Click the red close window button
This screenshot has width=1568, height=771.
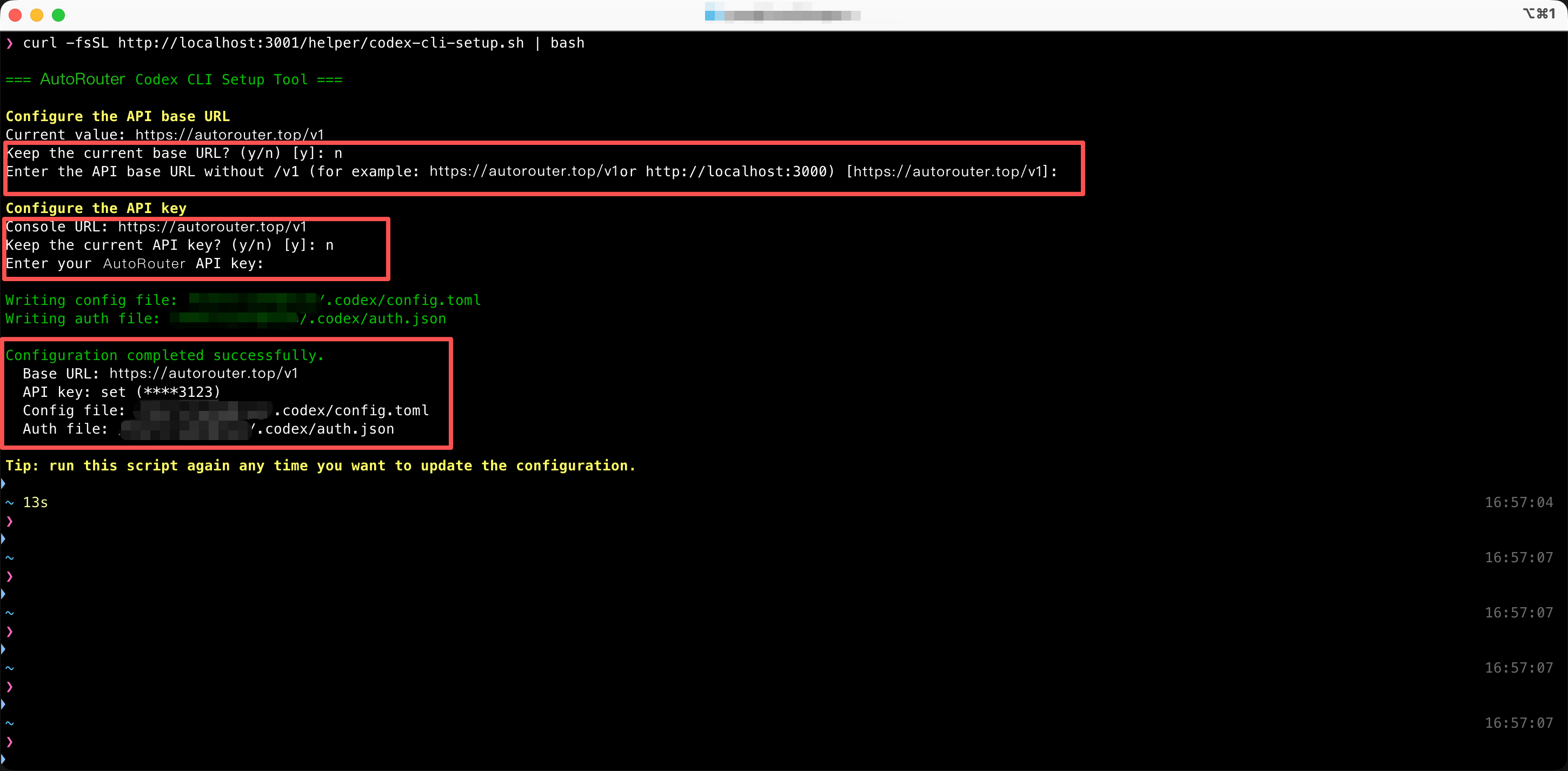pos(15,15)
